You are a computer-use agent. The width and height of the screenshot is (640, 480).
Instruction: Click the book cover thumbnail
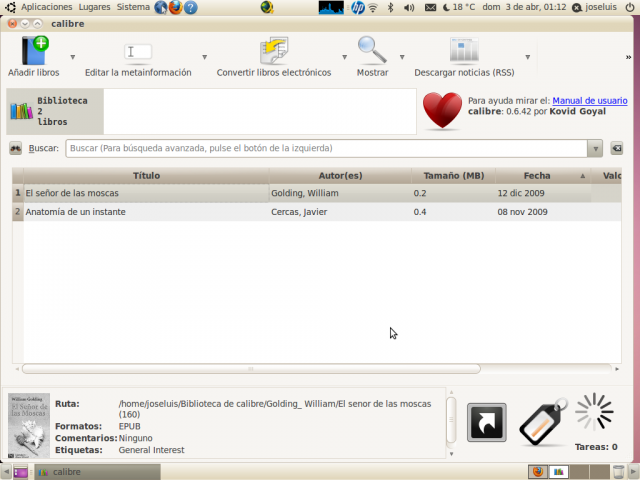pyautogui.click(x=29, y=425)
